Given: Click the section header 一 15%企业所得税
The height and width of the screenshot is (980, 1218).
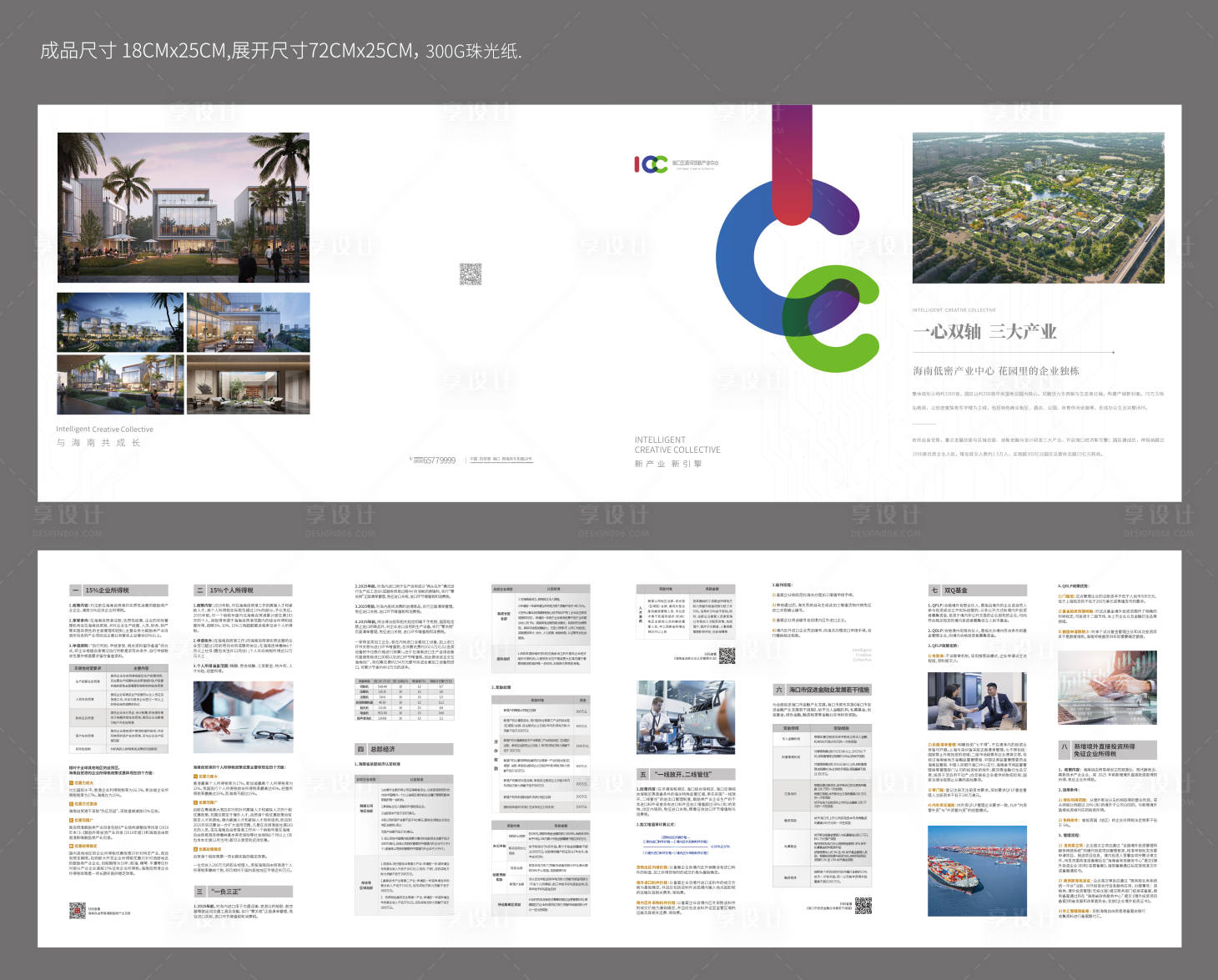Looking at the screenshot, I should (118, 590).
